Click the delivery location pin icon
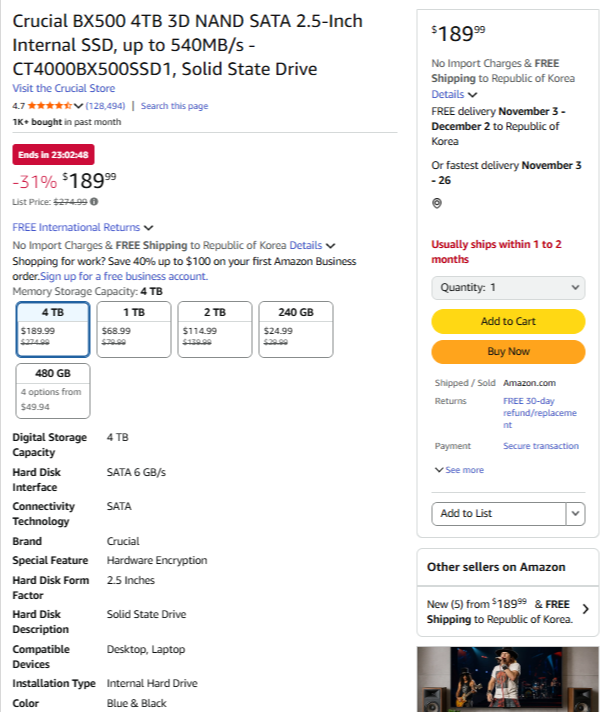608x712 pixels. click(x=437, y=203)
